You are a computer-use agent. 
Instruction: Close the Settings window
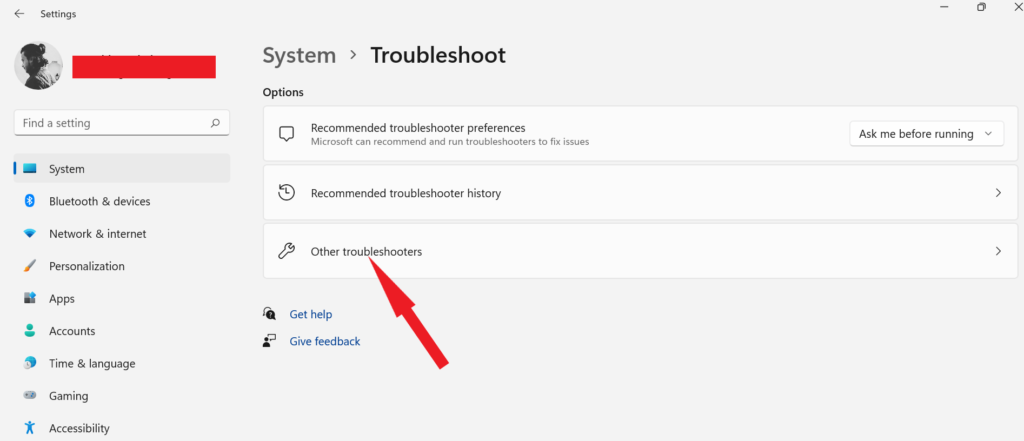click(x=1017, y=7)
